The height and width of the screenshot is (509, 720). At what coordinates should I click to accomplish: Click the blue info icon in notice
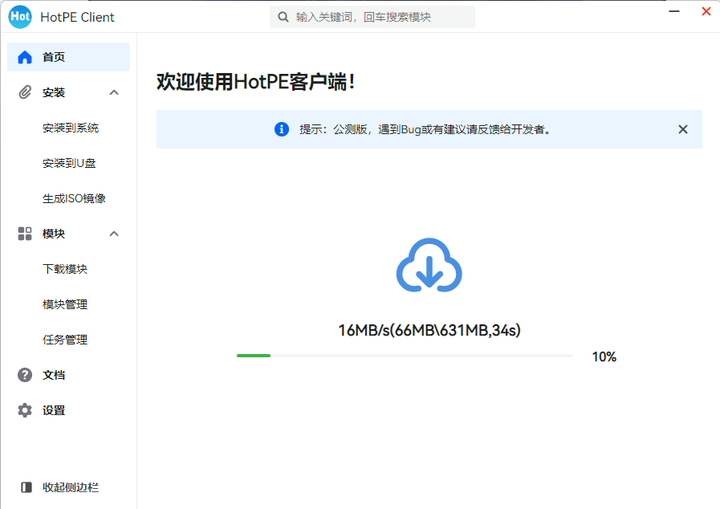pos(281,130)
